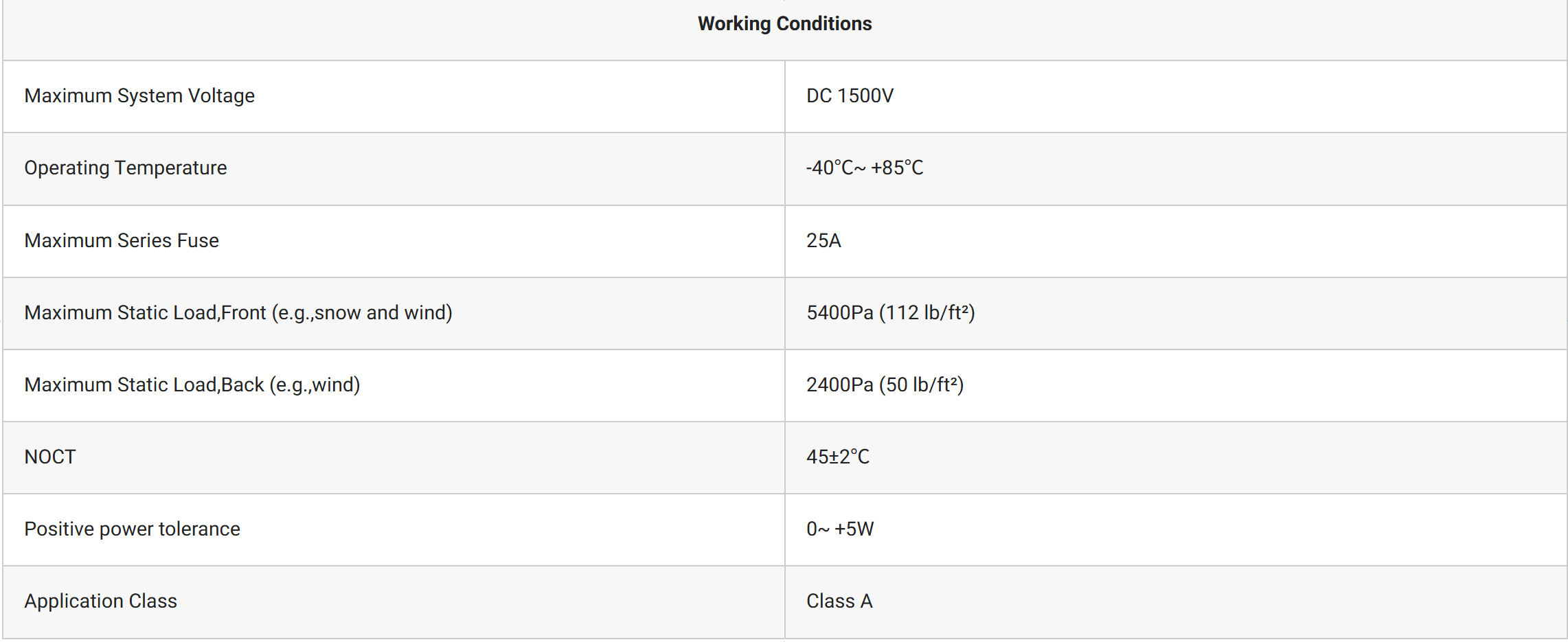Select the 5400Pa load value

tap(839, 312)
